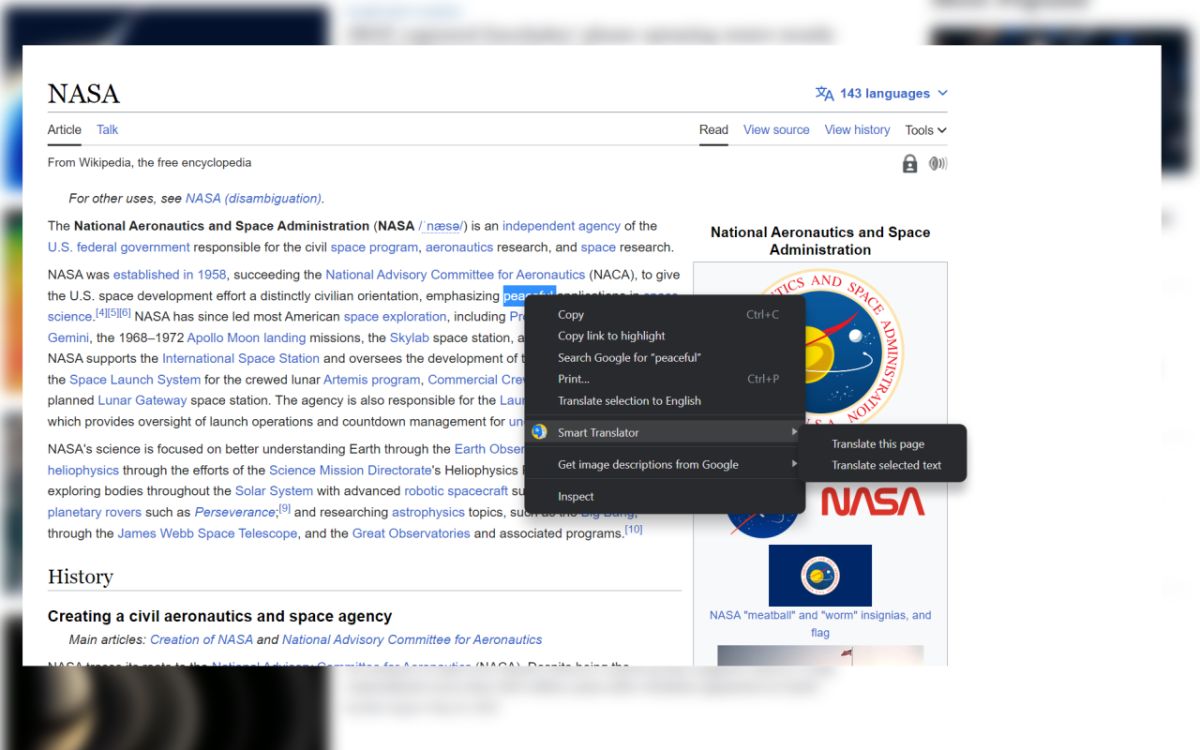The height and width of the screenshot is (750, 1200).
Task: Follow the Creation of NASA link
Action: pyautogui.click(x=201, y=640)
